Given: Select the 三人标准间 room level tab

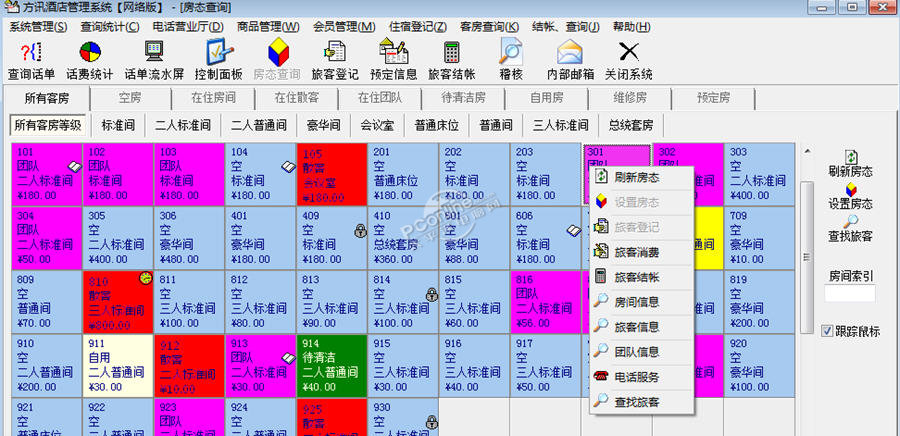Looking at the screenshot, I should click(561, 125).
